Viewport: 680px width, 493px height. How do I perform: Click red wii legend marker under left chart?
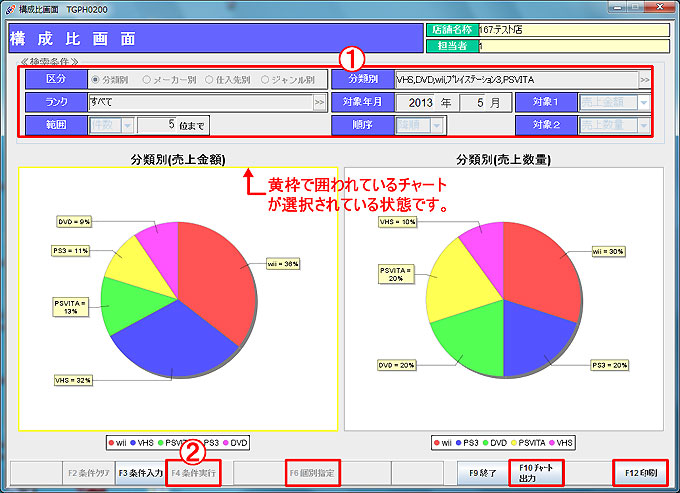(x=111, y=443)
